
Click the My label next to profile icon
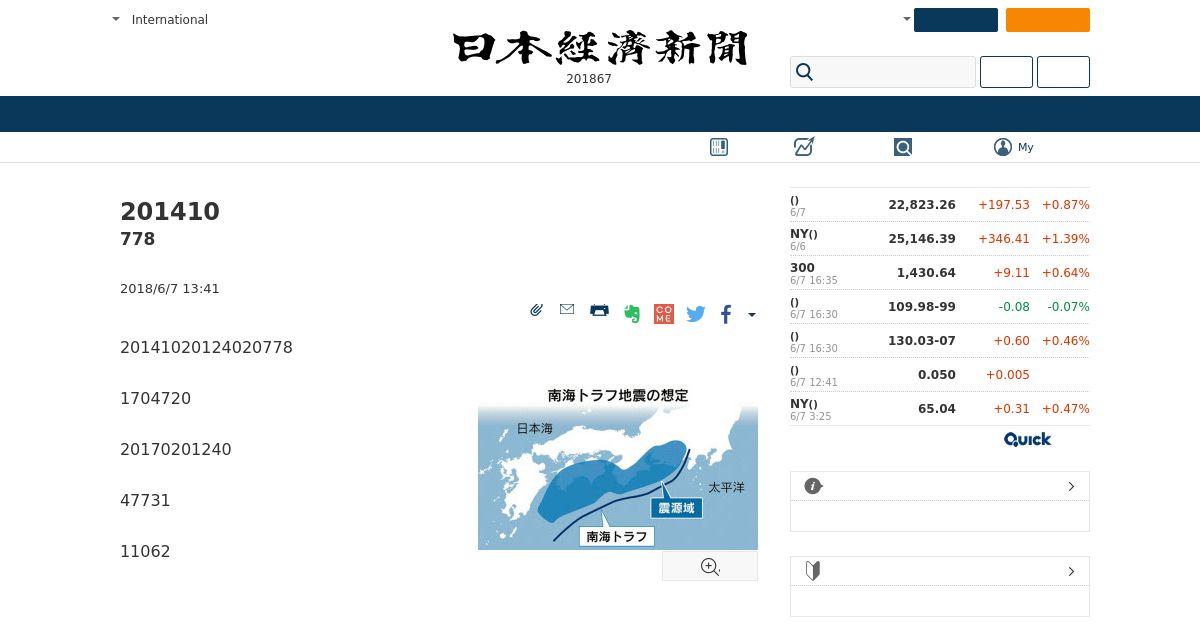[1026, 147]
